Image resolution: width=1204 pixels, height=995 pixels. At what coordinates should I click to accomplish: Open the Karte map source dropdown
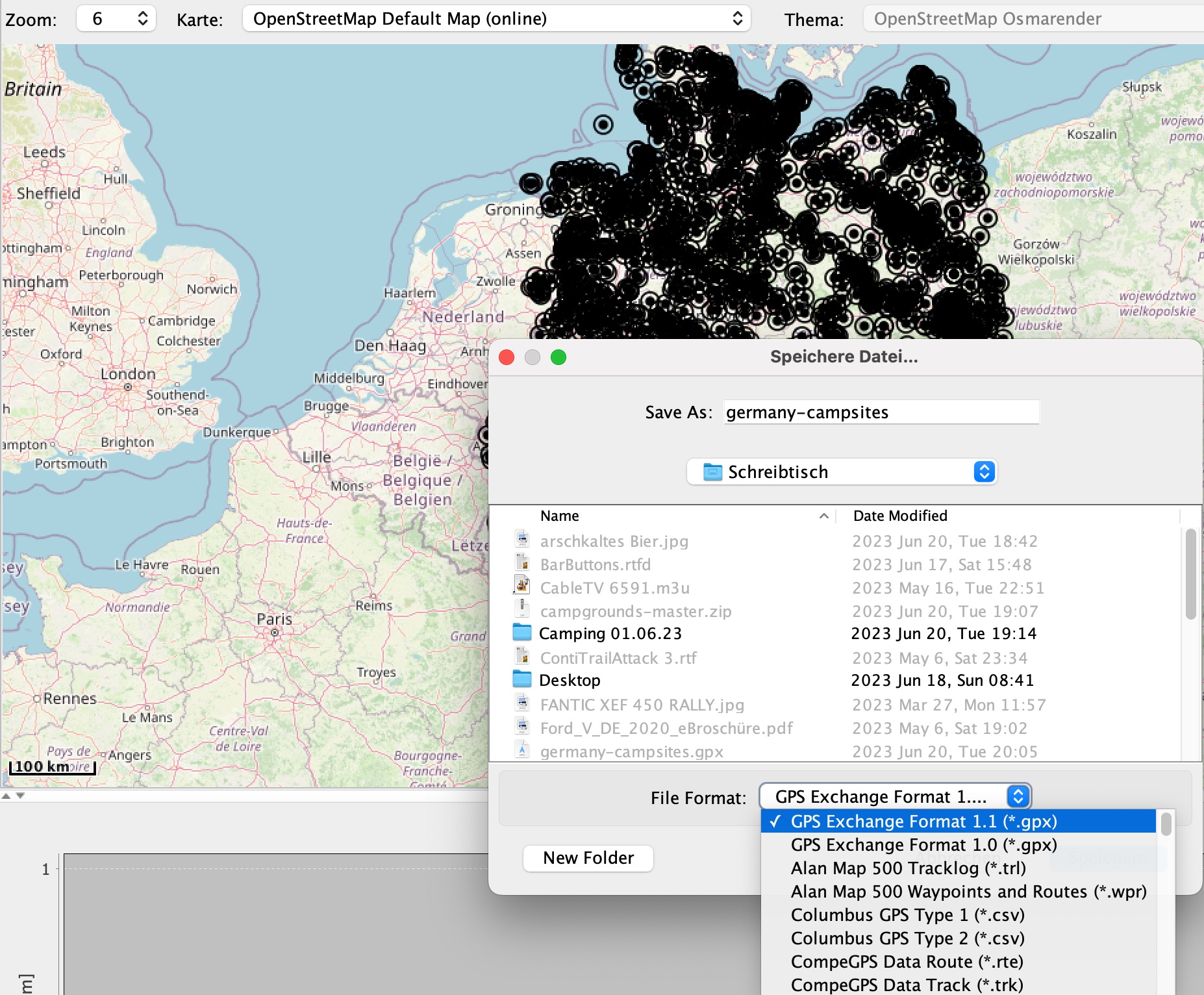[x=496, y=19]
